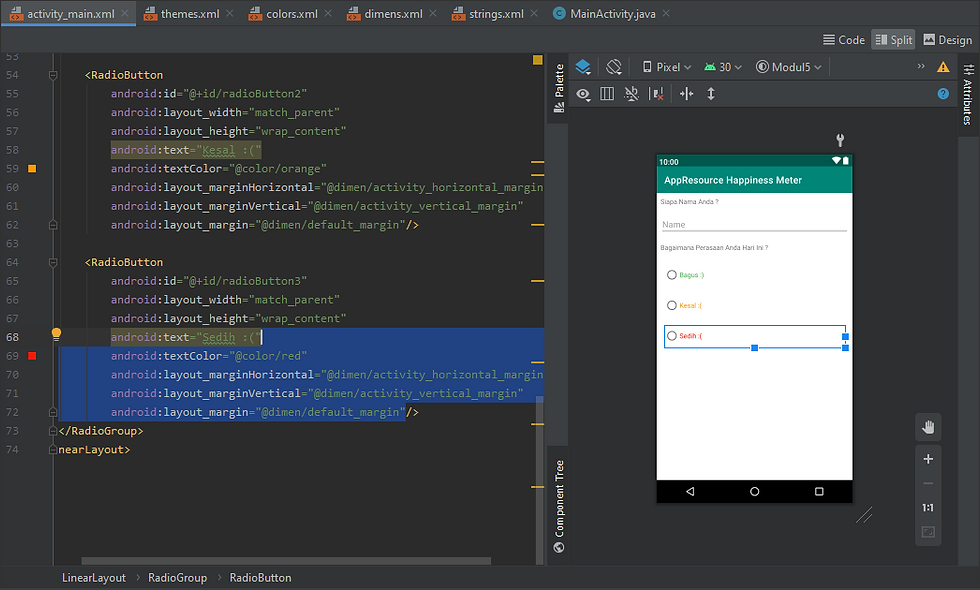Click the Name input field in preview
Screen dimensions: 980x590
[754, 224]
